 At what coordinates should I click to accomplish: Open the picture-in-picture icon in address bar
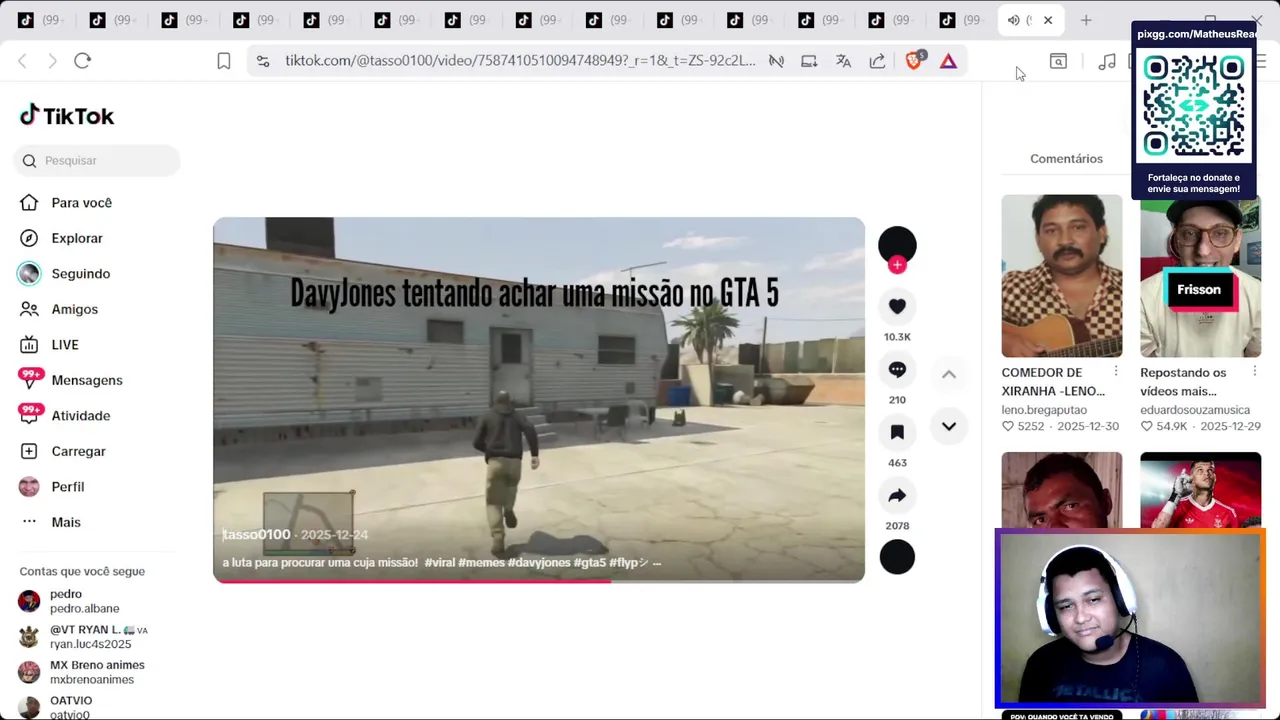point(809,61)
